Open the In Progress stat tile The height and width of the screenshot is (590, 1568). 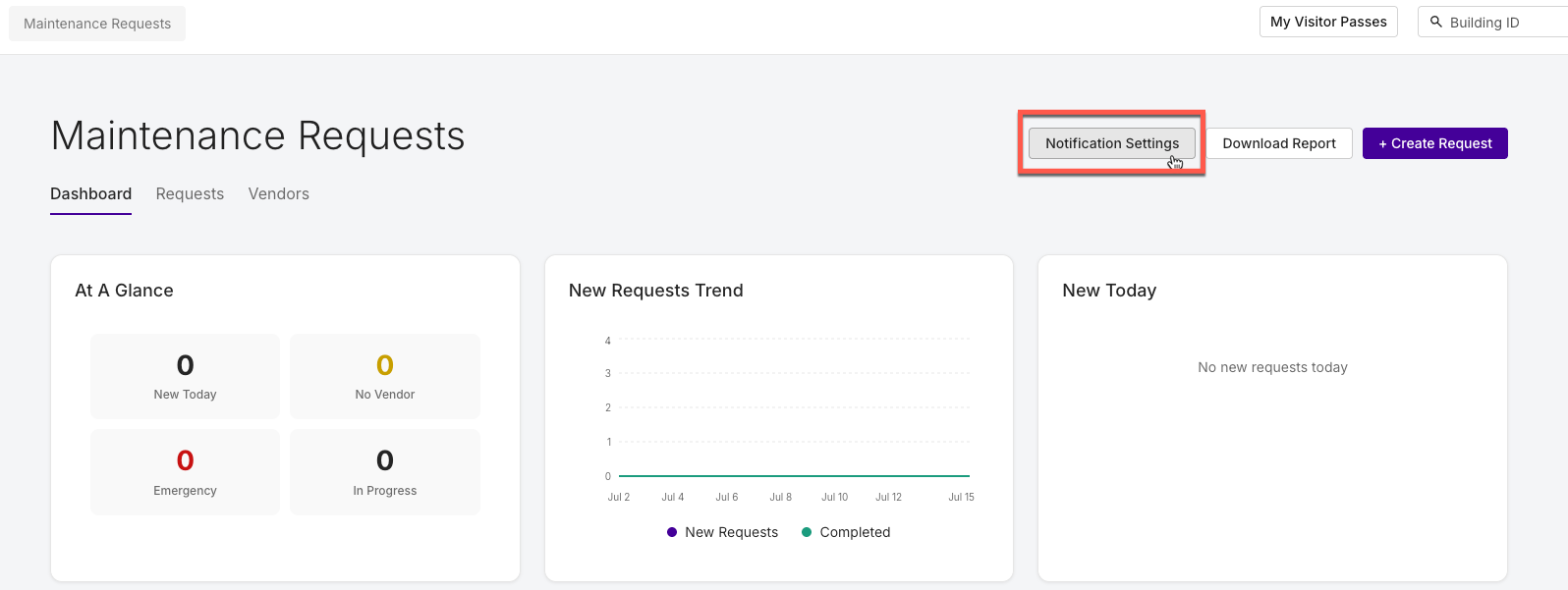pyautogui.click(x=385, y=472)
